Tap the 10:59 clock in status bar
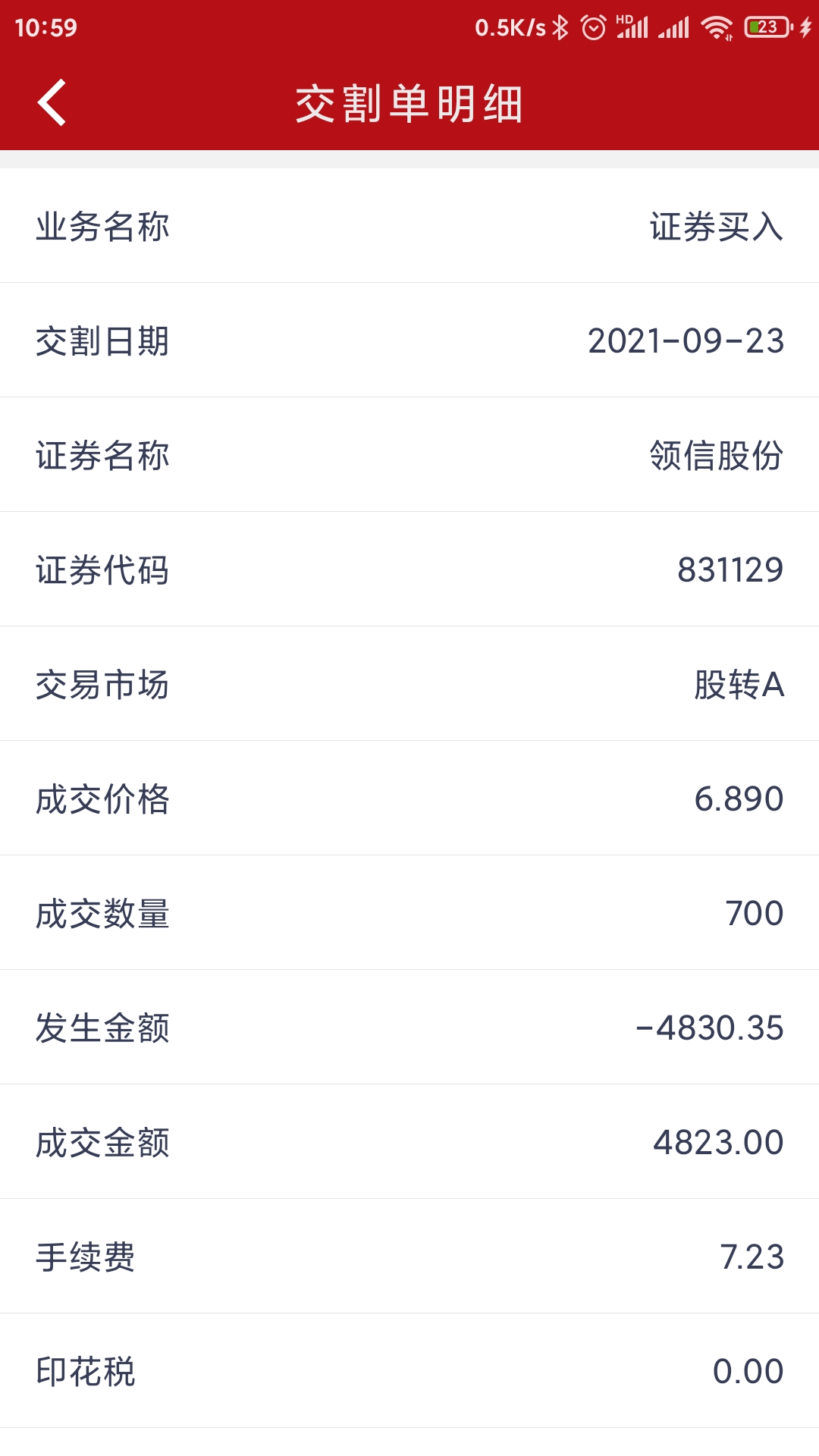The height and width of the screenshot is (1456, 819). point(45,28)
